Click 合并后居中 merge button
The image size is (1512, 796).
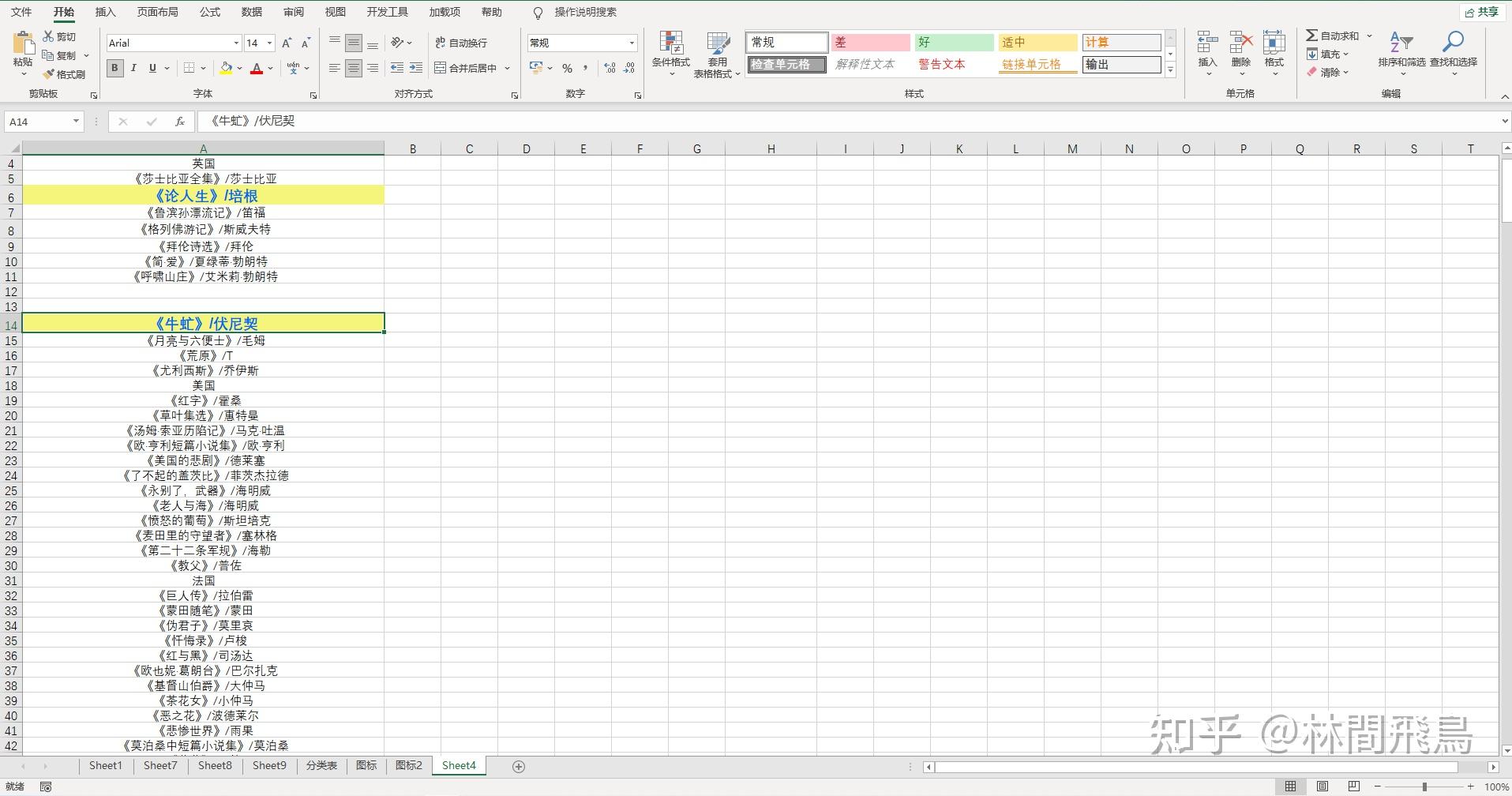tap(466, 68)
